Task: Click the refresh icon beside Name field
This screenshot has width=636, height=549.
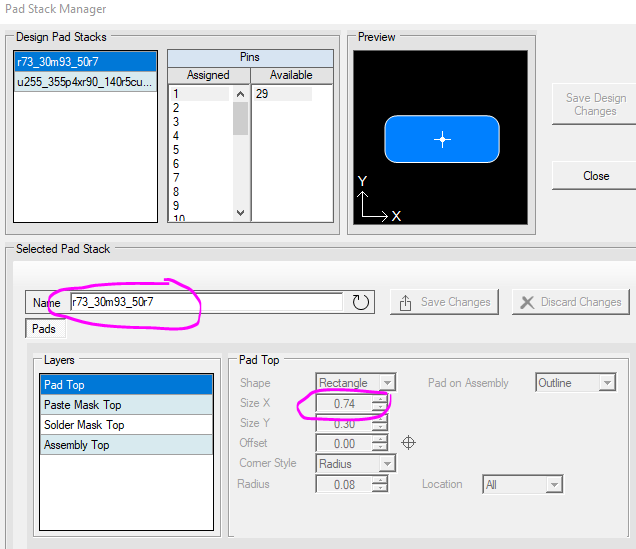Action: [x=361, y=302]
